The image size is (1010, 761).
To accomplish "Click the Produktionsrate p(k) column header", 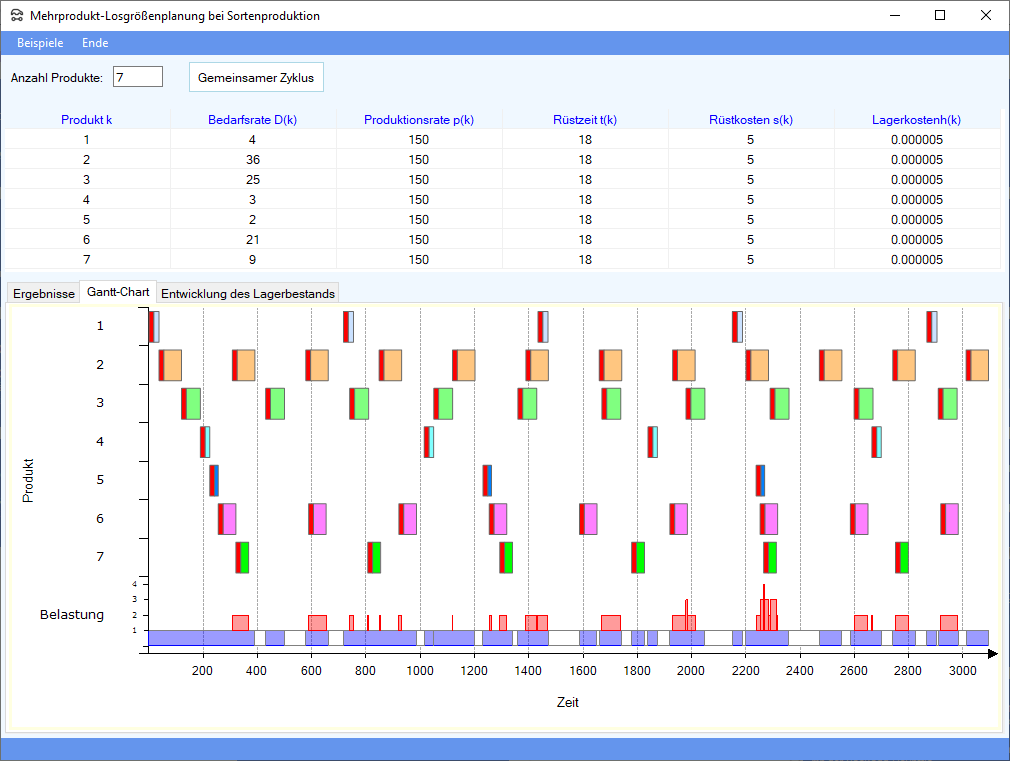I will (x=418, y=120).
